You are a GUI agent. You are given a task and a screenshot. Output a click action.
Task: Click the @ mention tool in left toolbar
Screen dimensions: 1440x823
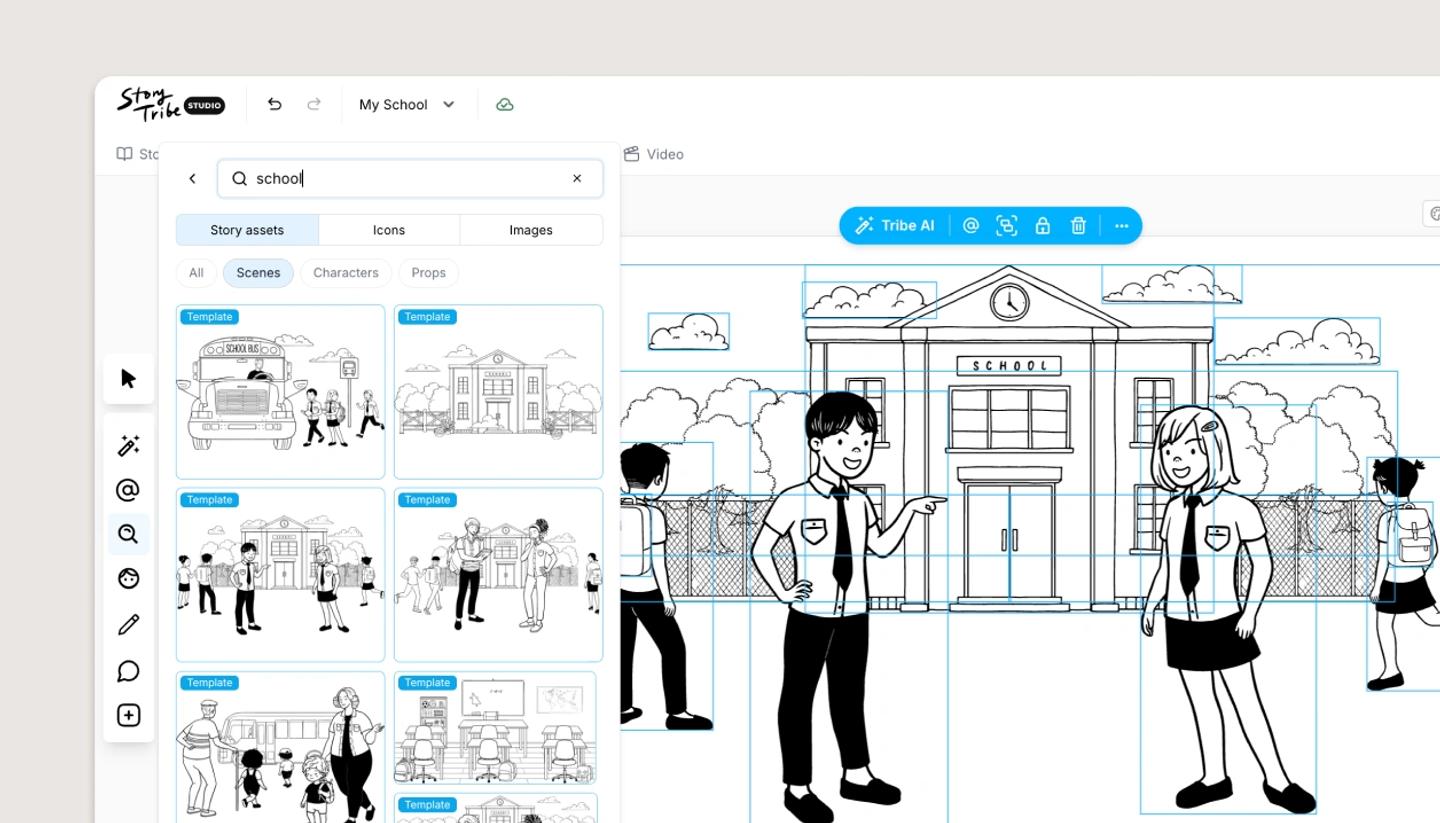tap(128, 490)
